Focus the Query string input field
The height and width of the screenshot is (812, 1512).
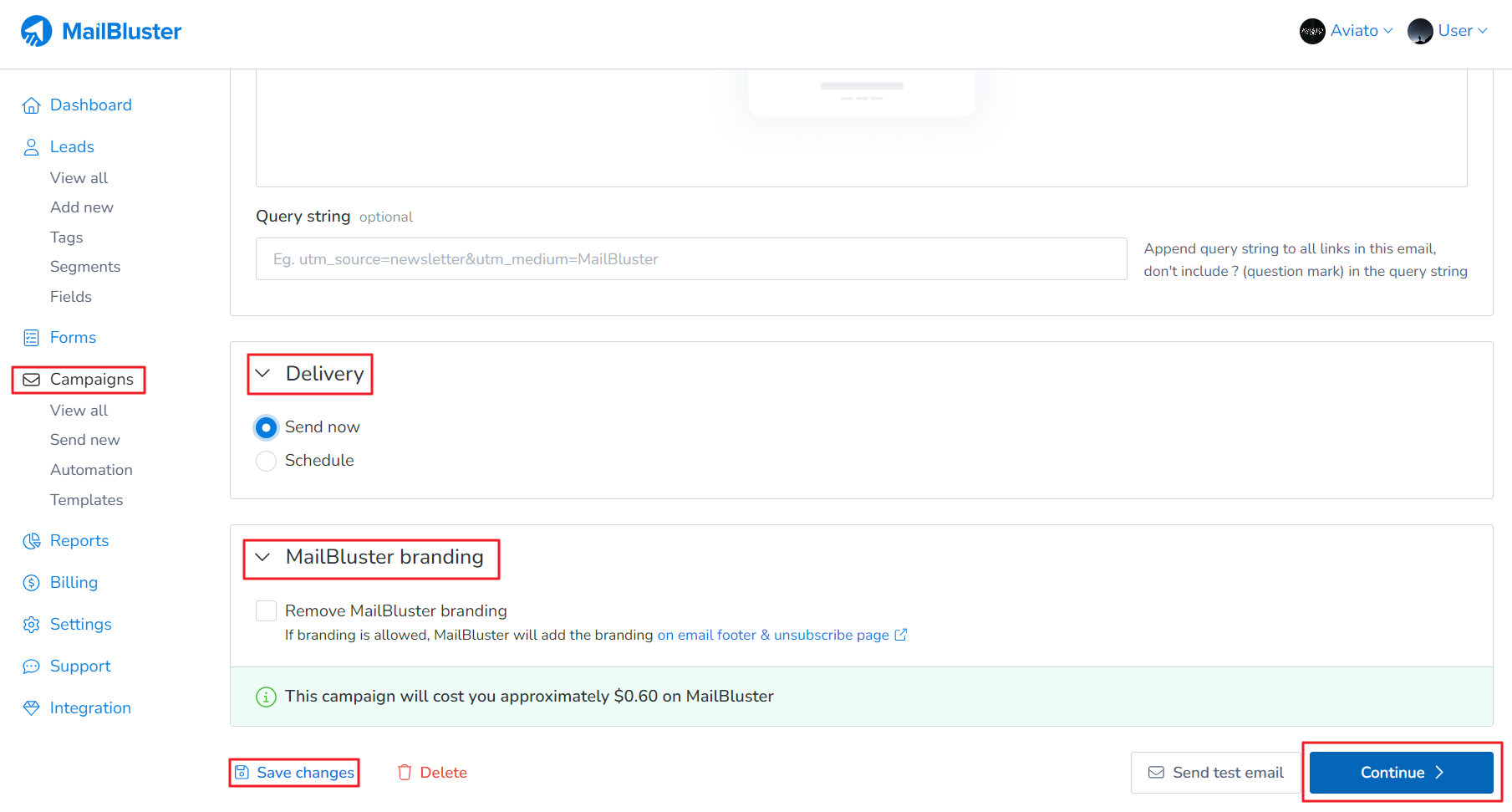click(x=691, y=259)
